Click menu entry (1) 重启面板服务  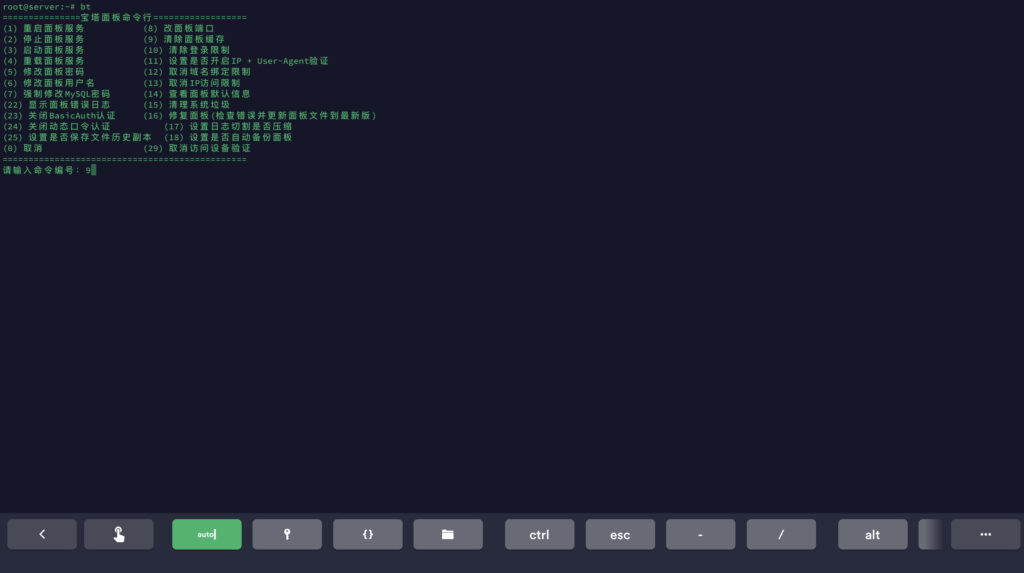click(x=44, y=28)
